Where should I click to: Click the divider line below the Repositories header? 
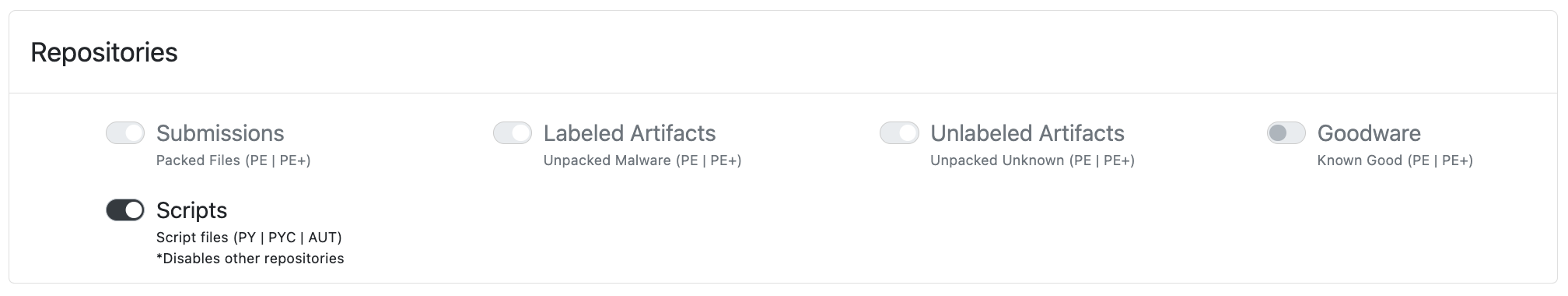tap(783, 93)
